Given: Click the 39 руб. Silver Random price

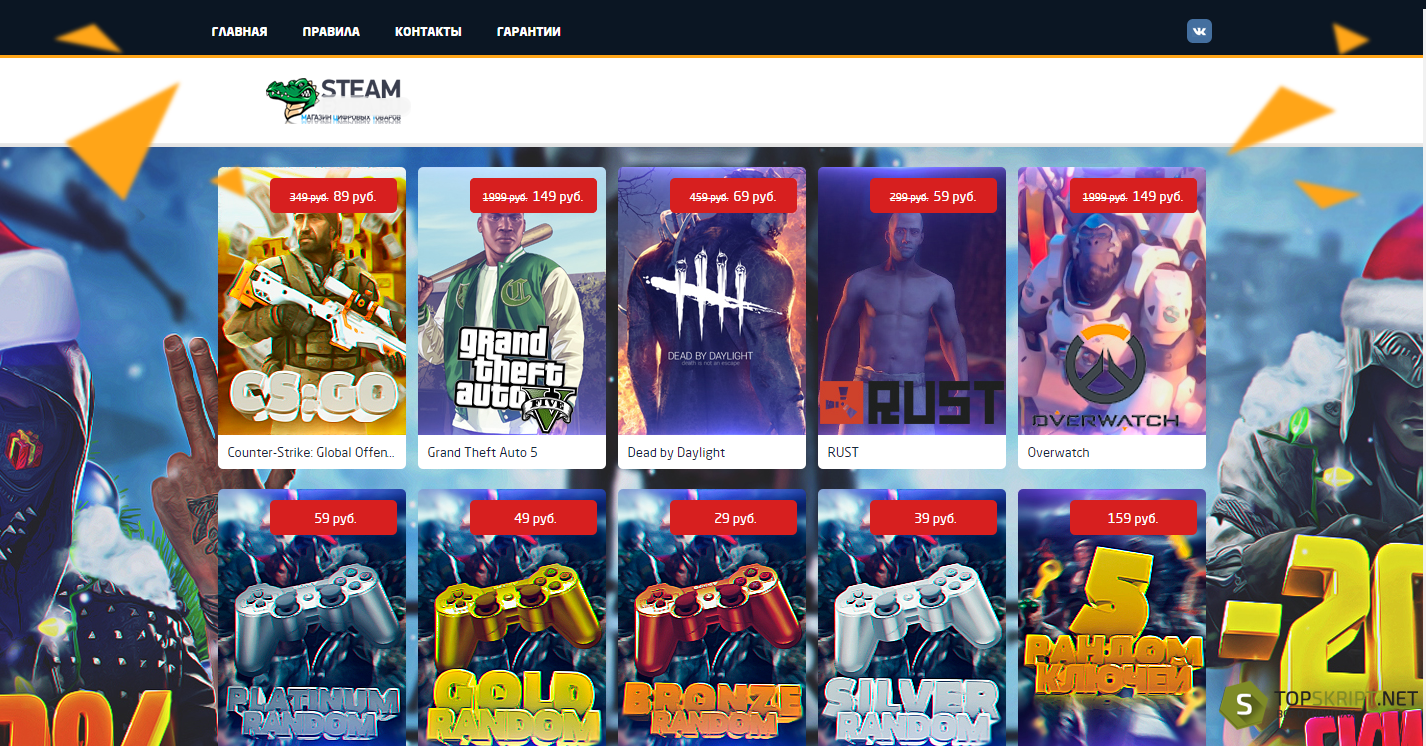Looking at the screenshot, I should pos(933,518).
